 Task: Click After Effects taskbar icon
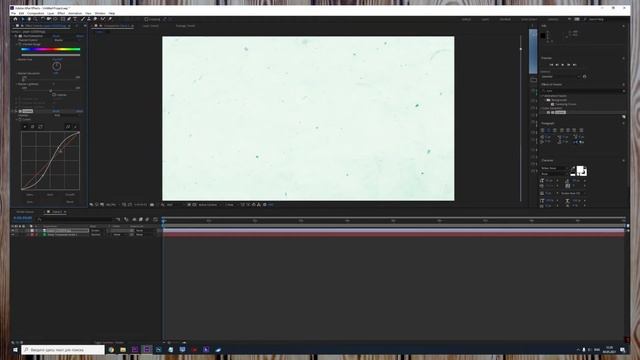pyautogui.click(x=147, y=349)
